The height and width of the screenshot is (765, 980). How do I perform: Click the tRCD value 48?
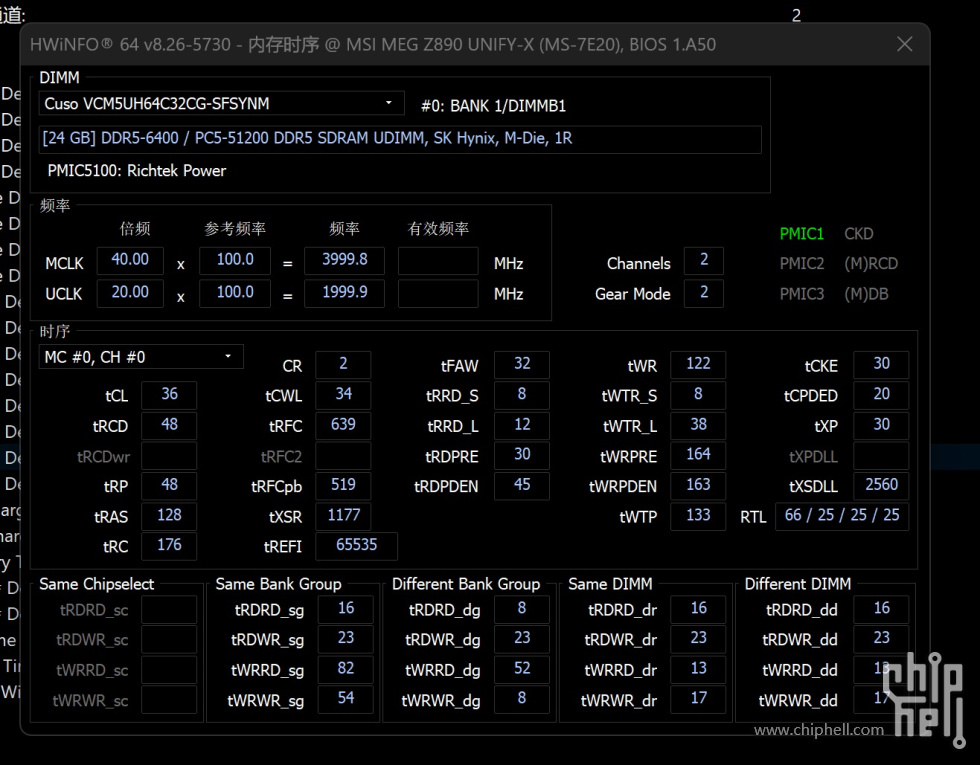tap(169, 425)
